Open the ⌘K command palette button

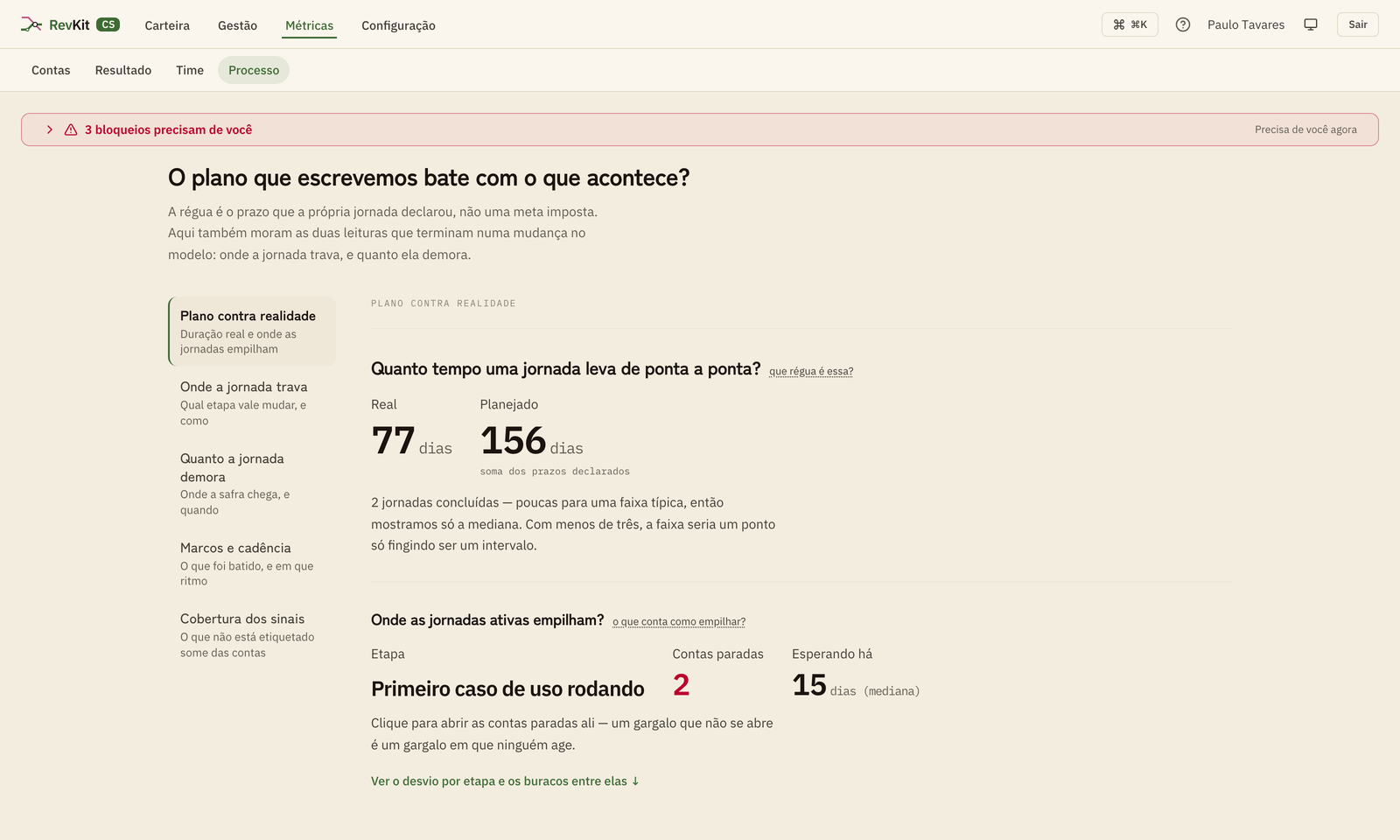[1130, 24]
